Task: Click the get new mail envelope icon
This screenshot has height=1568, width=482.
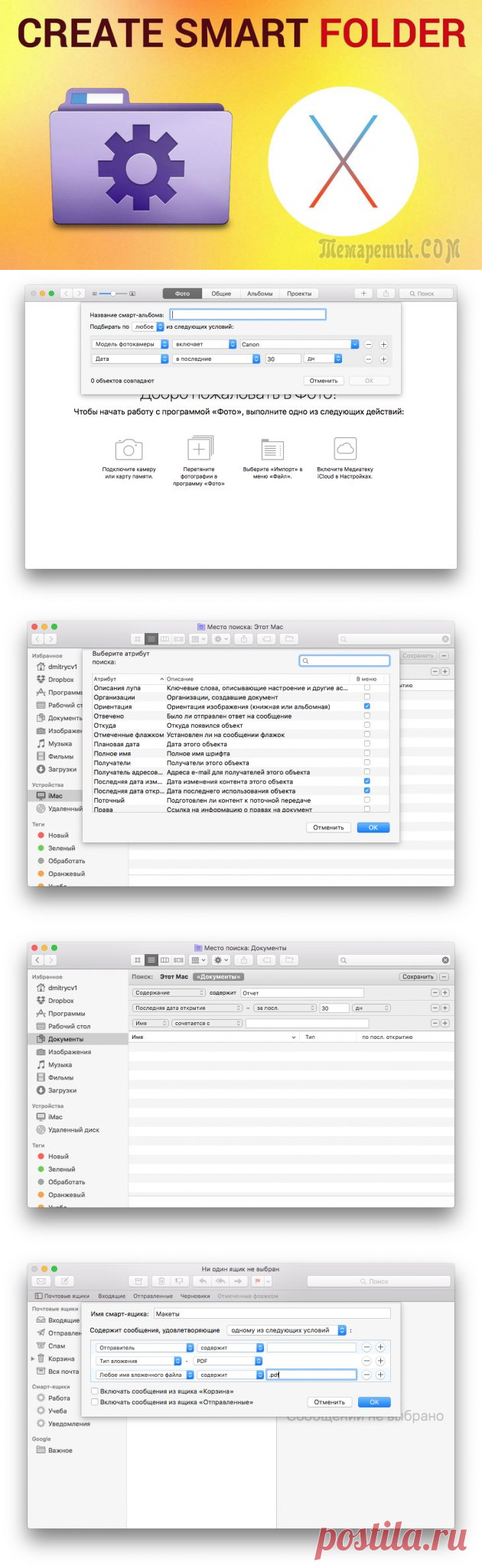Action: (41, 1281)
